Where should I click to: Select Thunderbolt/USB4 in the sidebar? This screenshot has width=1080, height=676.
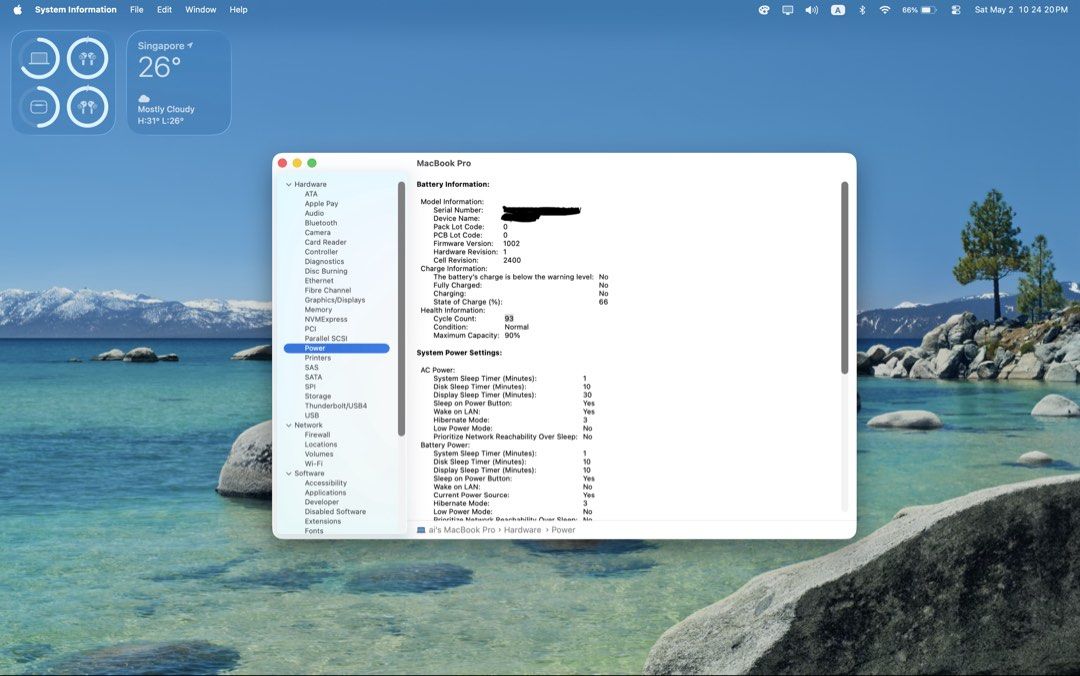pyautogui.click(x=335, y=407)
